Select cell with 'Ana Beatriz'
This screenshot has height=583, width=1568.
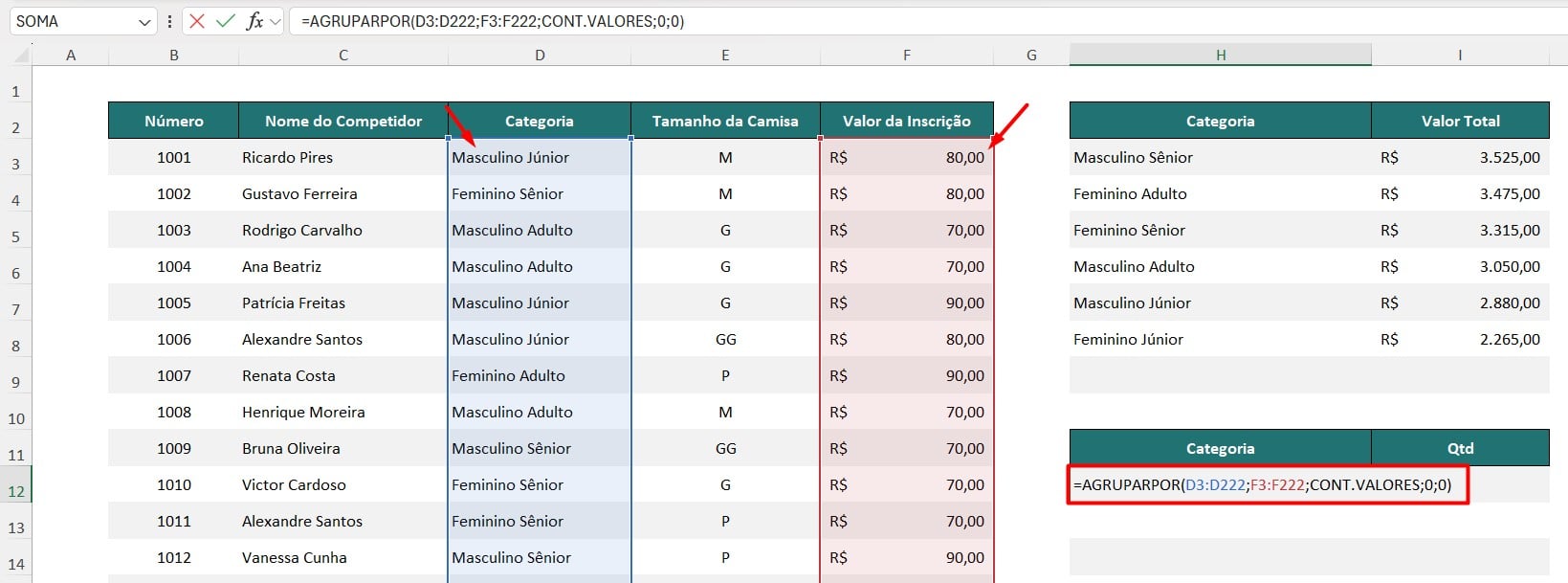click(x=343, y=266)
